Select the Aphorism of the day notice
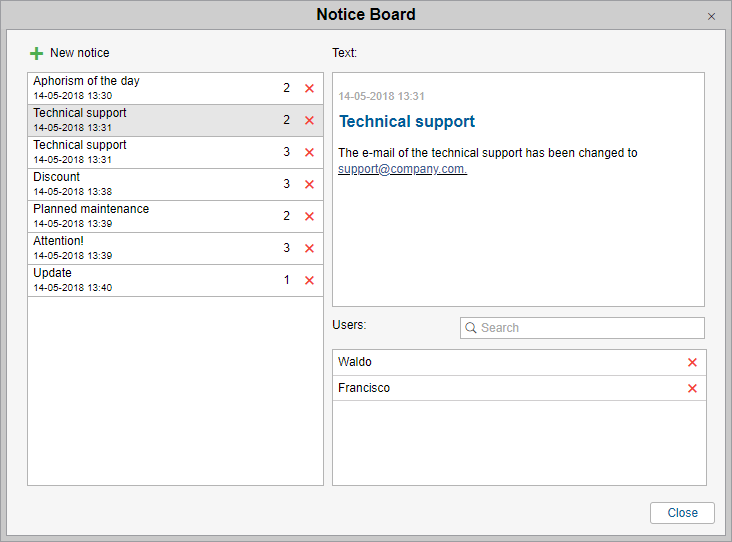Viewport: 732px width, 542px height. (120, 88)
